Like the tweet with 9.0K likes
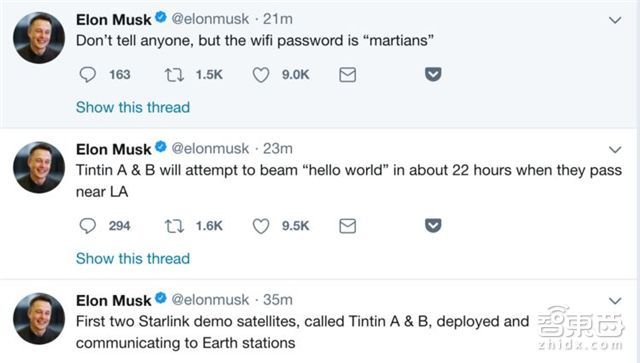 click(261, 75)
